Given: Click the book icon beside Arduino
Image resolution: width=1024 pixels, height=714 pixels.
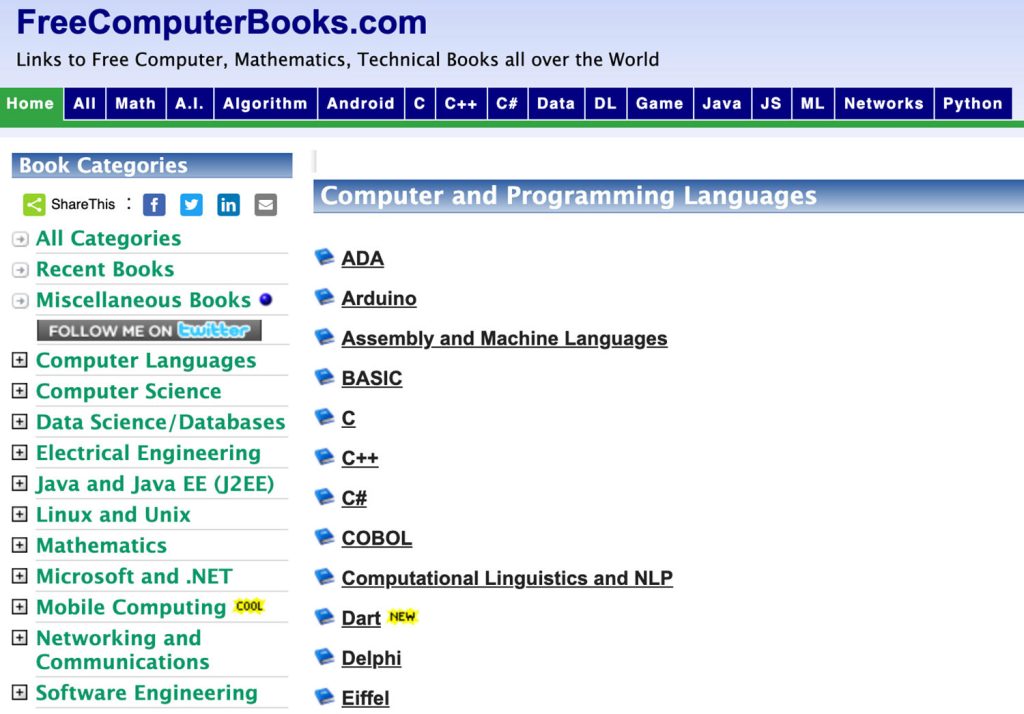Looking at the screenshot, I should pyautogui.click(x=325, y=297).
